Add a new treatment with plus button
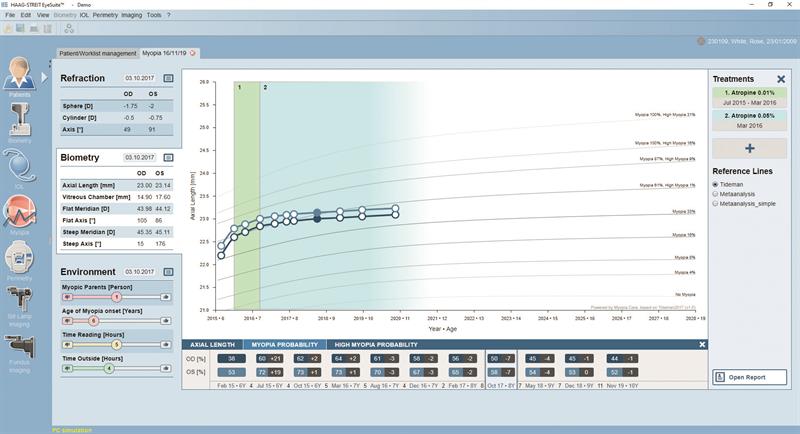Screen dimensions: 800x434 pos(749,148)
